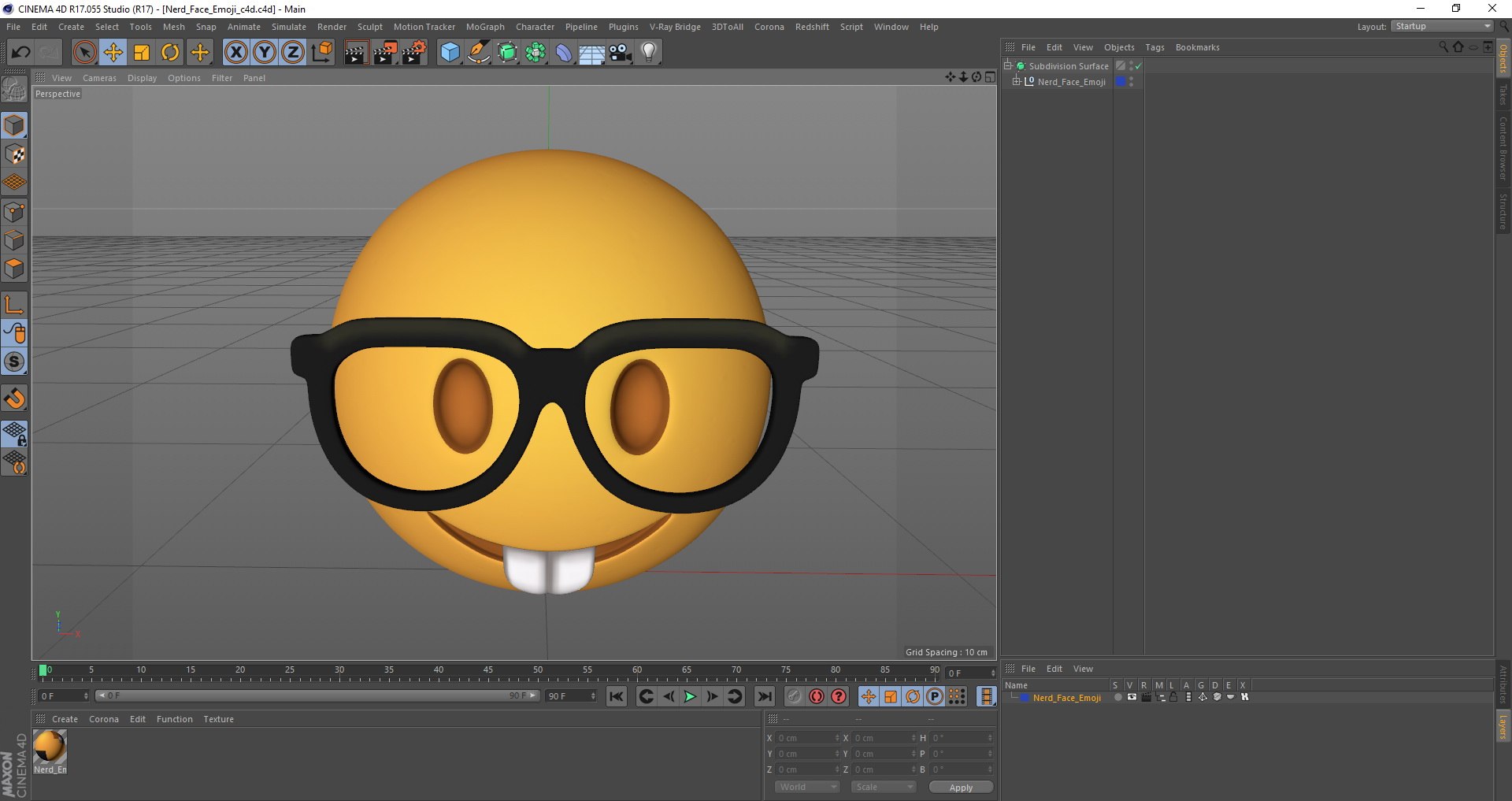Open the Layout Startup dropdown
Screen dimensions: 1512x801
(x=1442, y=26)
